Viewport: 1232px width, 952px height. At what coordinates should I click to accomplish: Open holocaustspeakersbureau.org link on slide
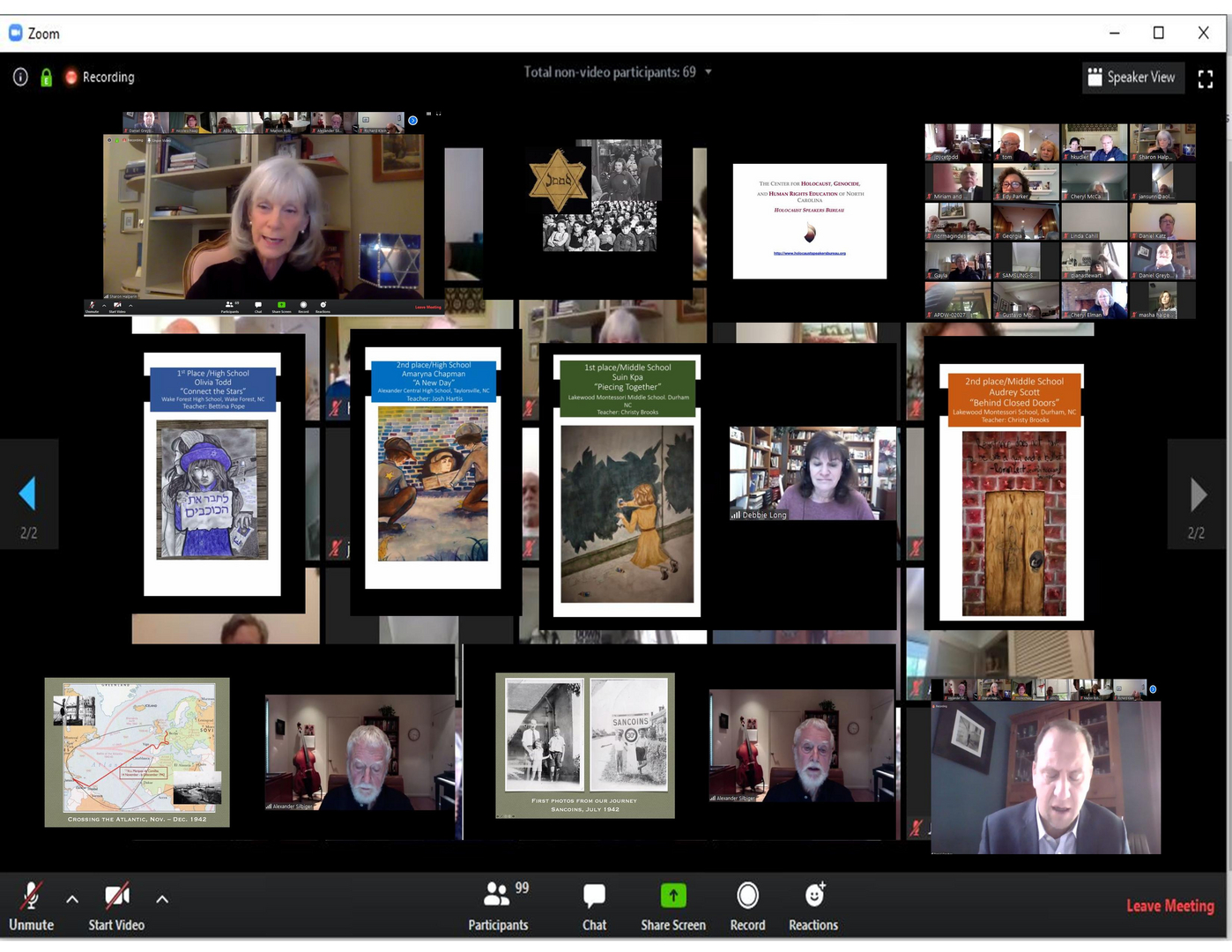[x=810, y=253]
